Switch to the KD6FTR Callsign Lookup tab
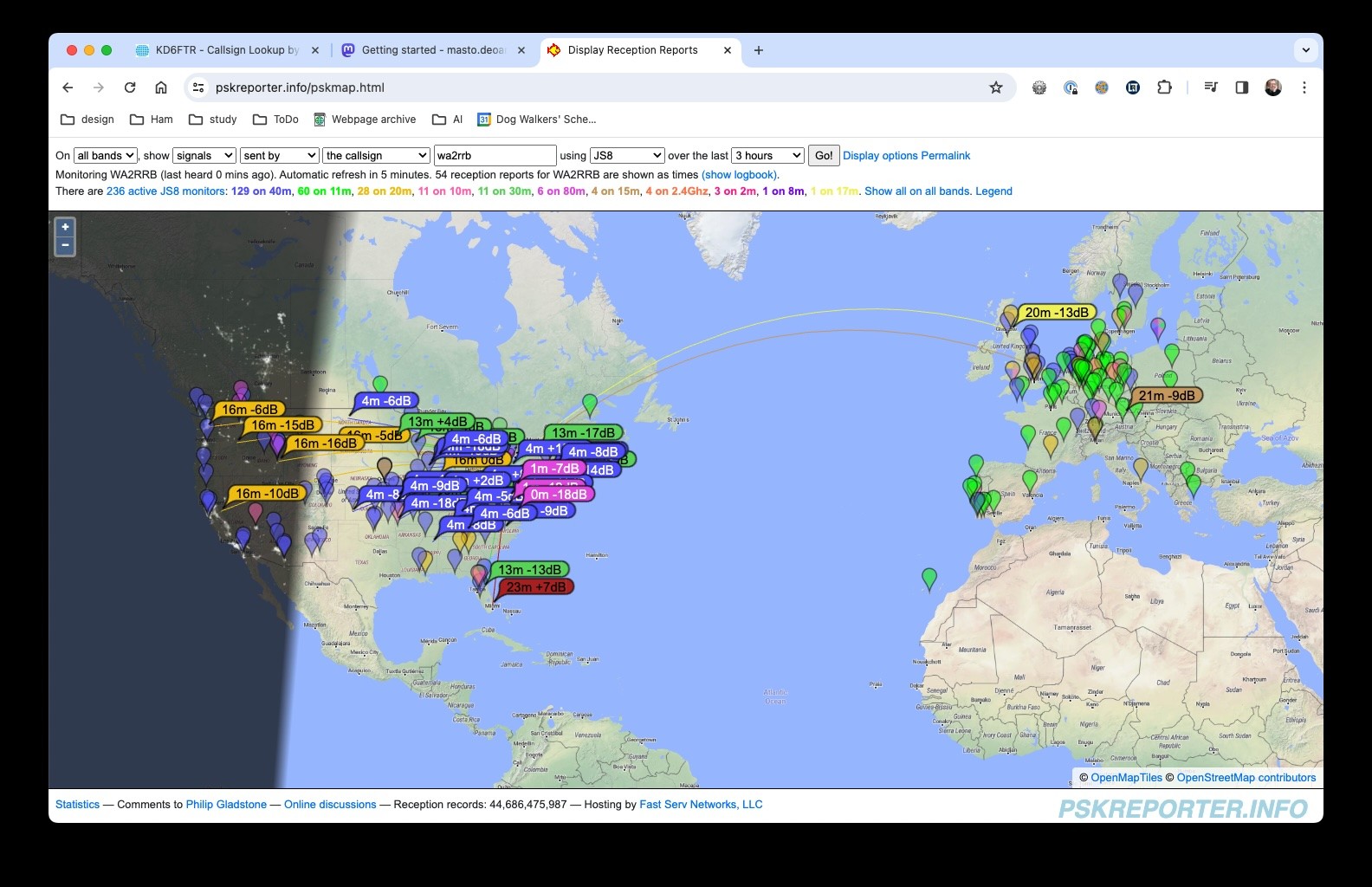 (x=227, y=50)
